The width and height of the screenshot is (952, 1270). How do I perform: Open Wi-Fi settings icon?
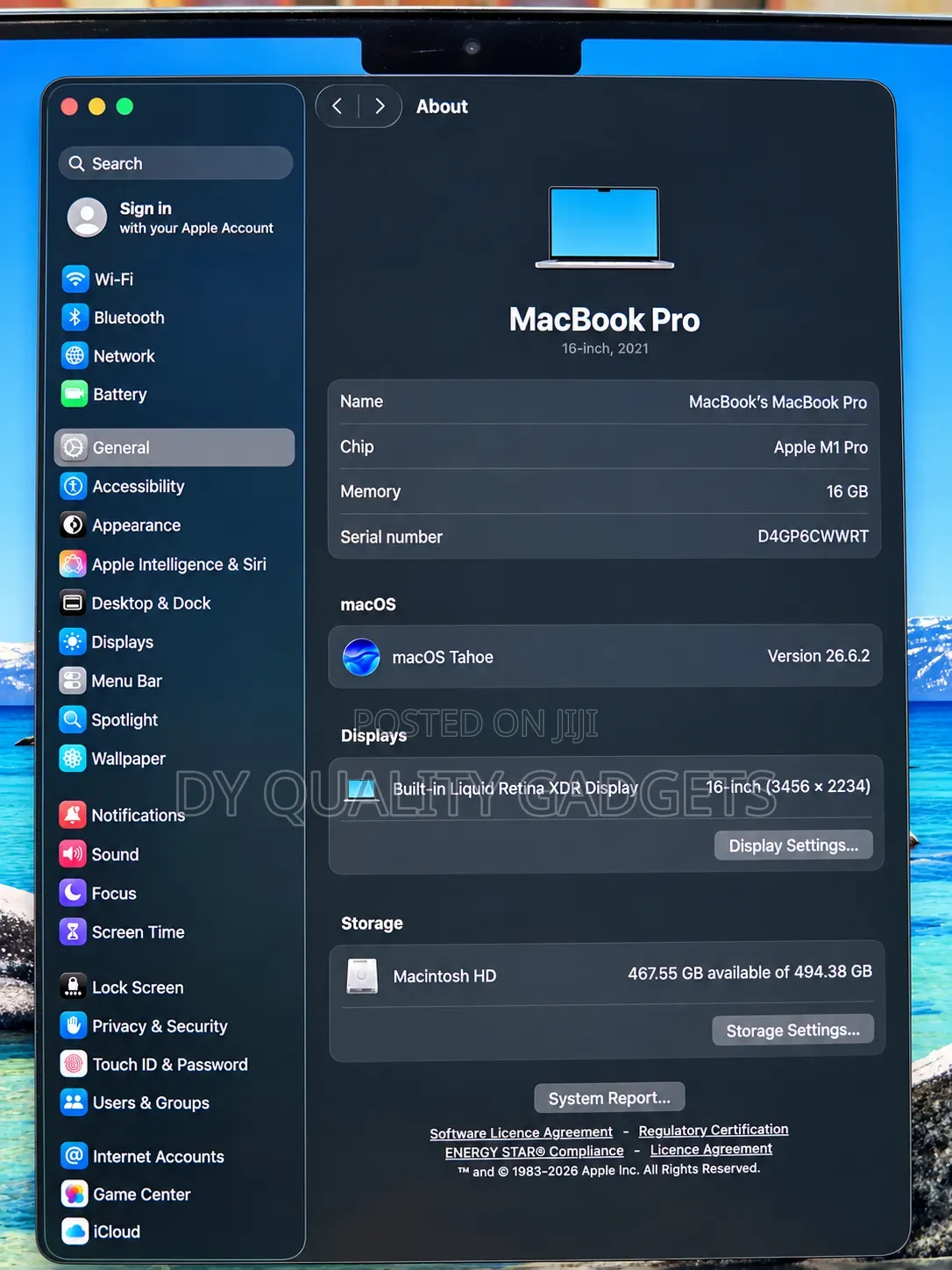click(x=75, y=279)
